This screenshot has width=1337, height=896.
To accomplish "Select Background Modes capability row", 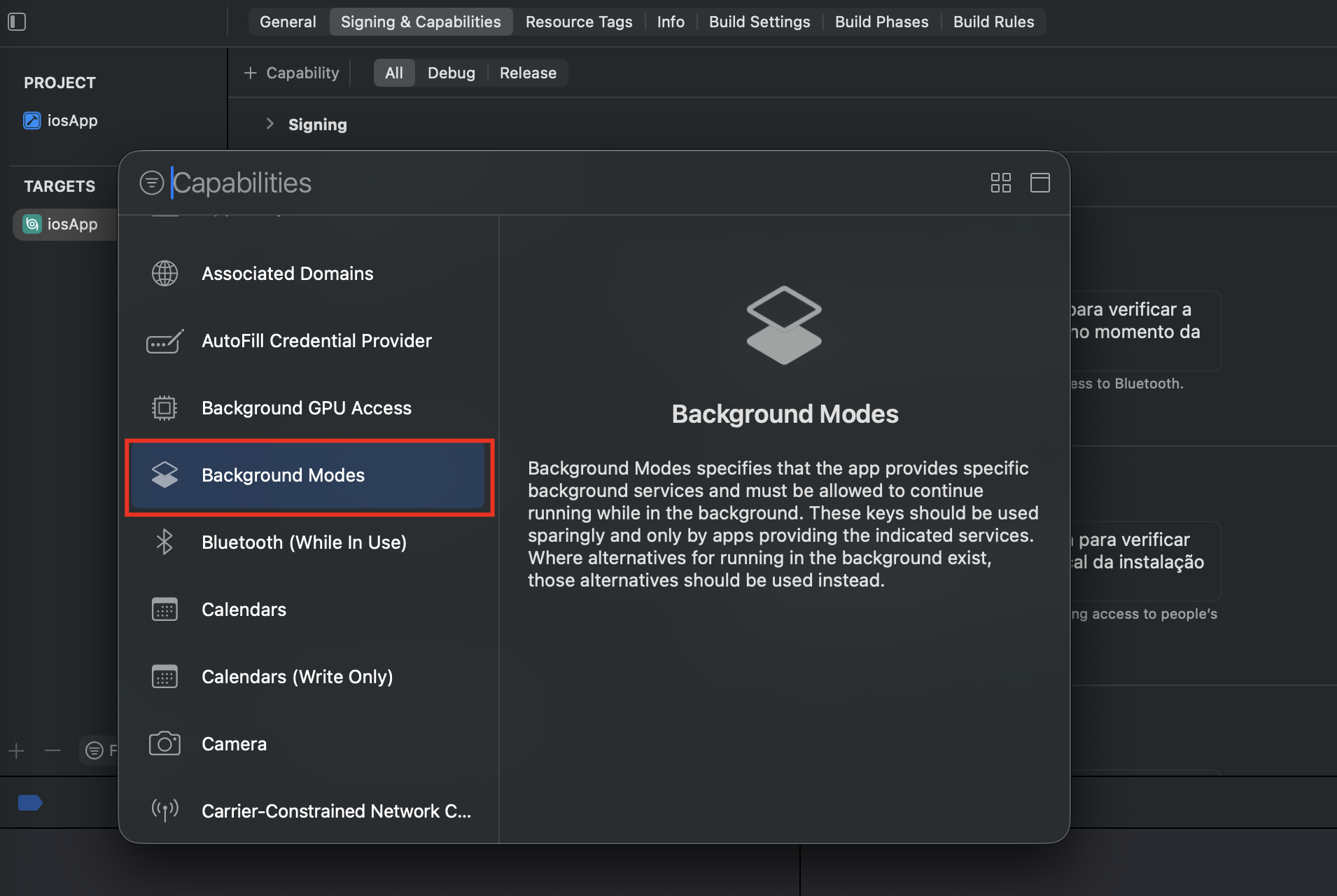I will point(308,475).
